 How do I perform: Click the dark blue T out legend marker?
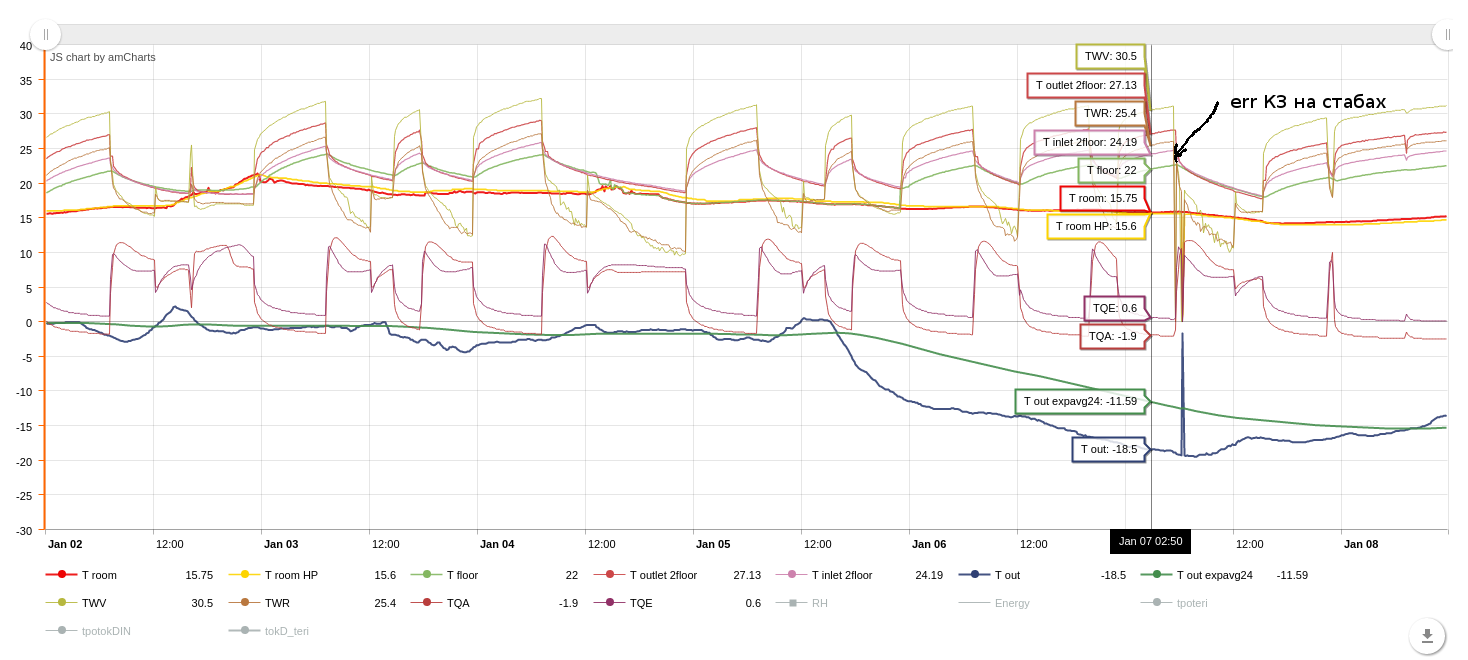pos(974,575)
